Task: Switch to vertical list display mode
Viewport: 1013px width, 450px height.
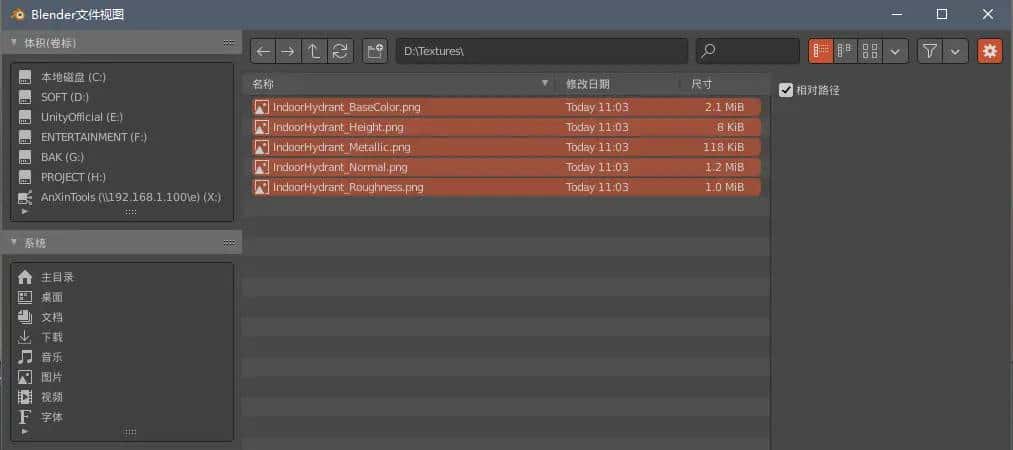Action: tap(821, 52)
